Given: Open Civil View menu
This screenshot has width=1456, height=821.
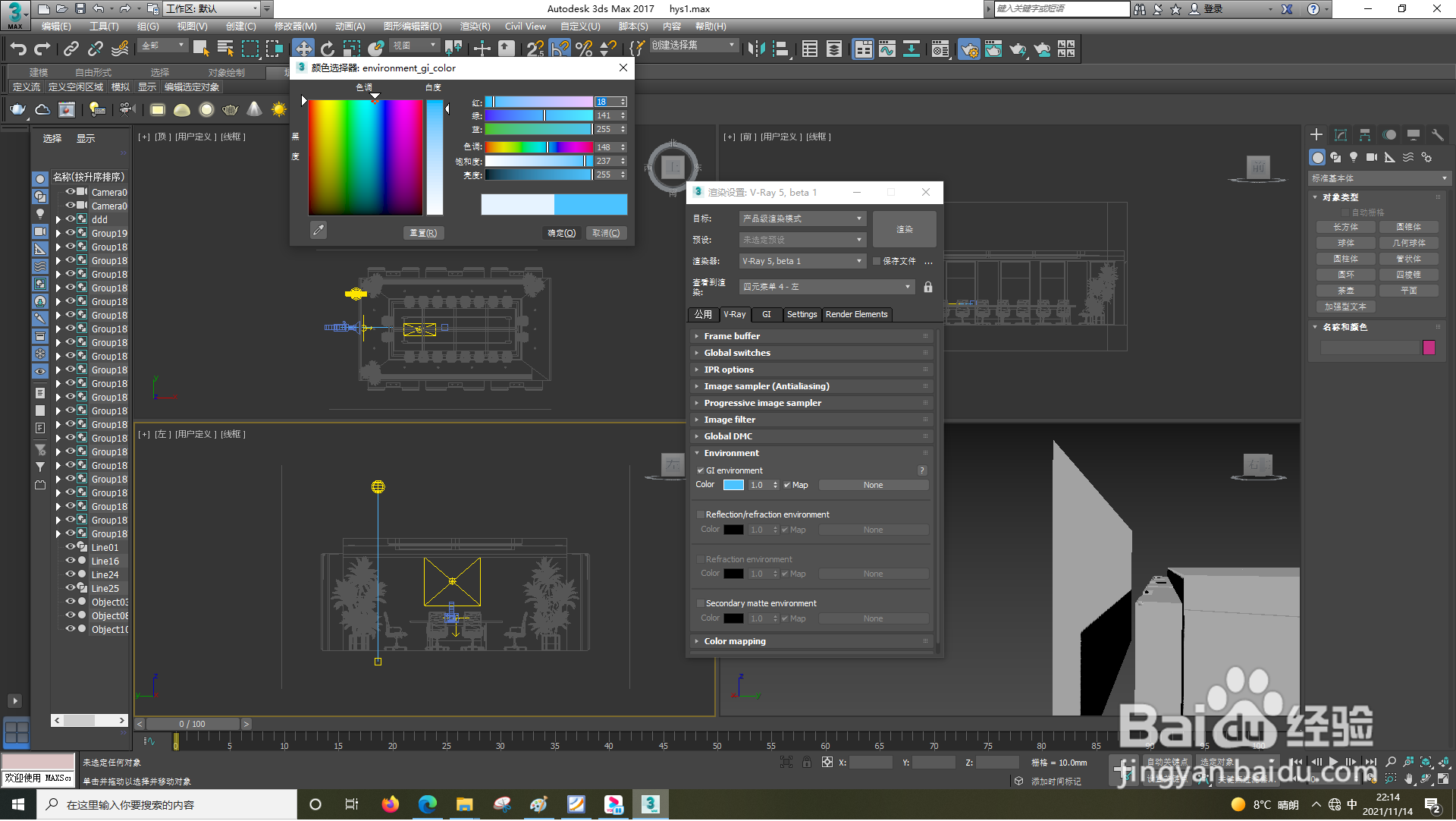Looking at the screenshot, I should coord(525,26).
